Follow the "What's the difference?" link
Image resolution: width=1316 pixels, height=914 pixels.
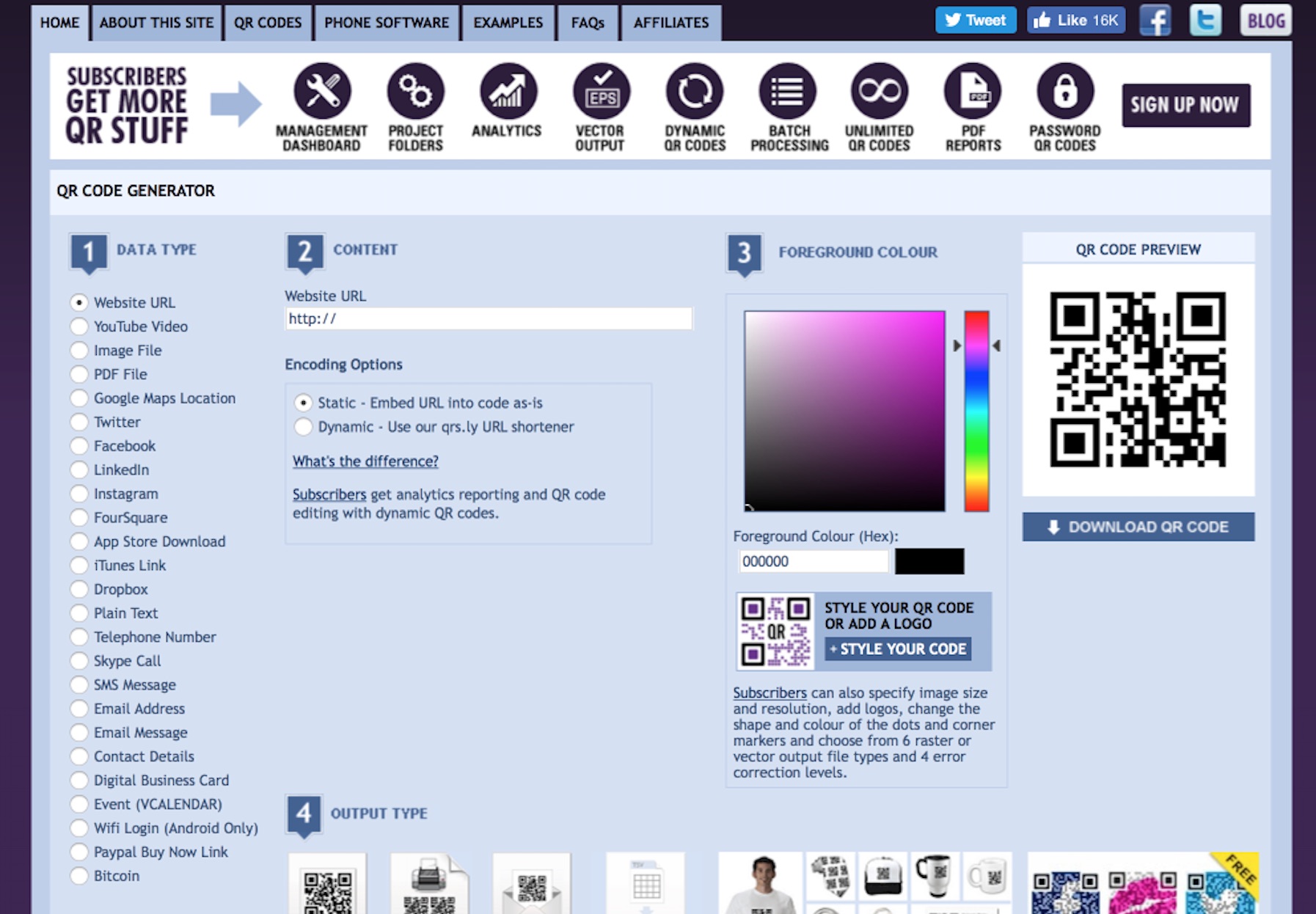point(365,461)
